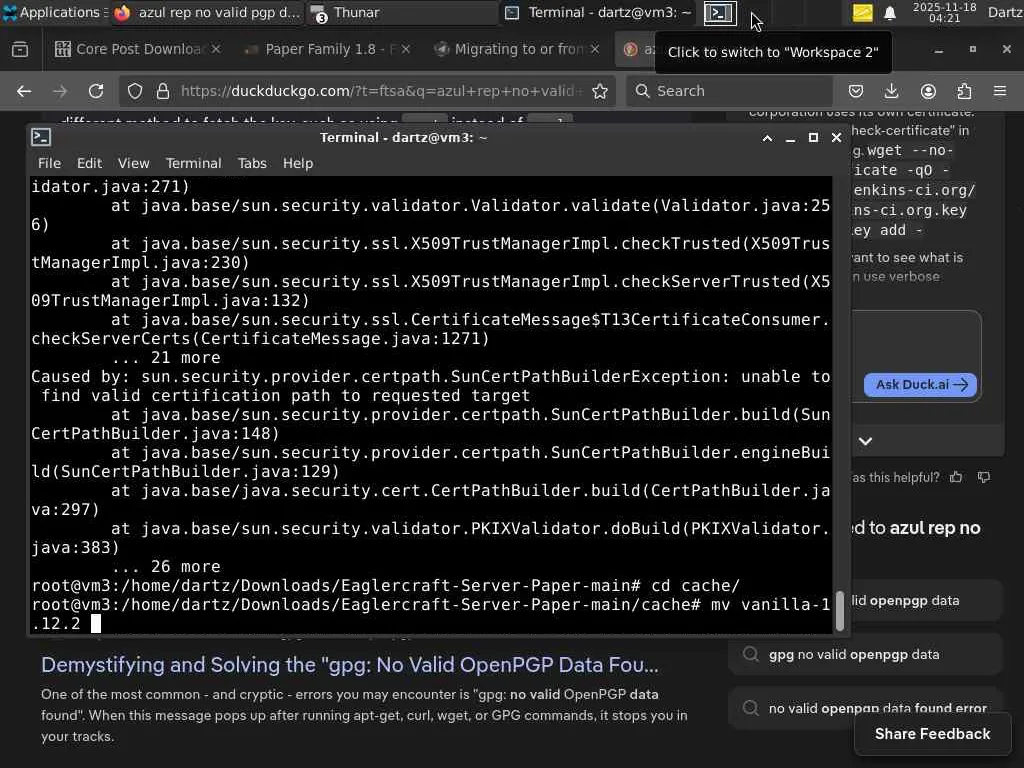Click Ask Duck.ai button
Screen dimensions: 1024x768
920,385
